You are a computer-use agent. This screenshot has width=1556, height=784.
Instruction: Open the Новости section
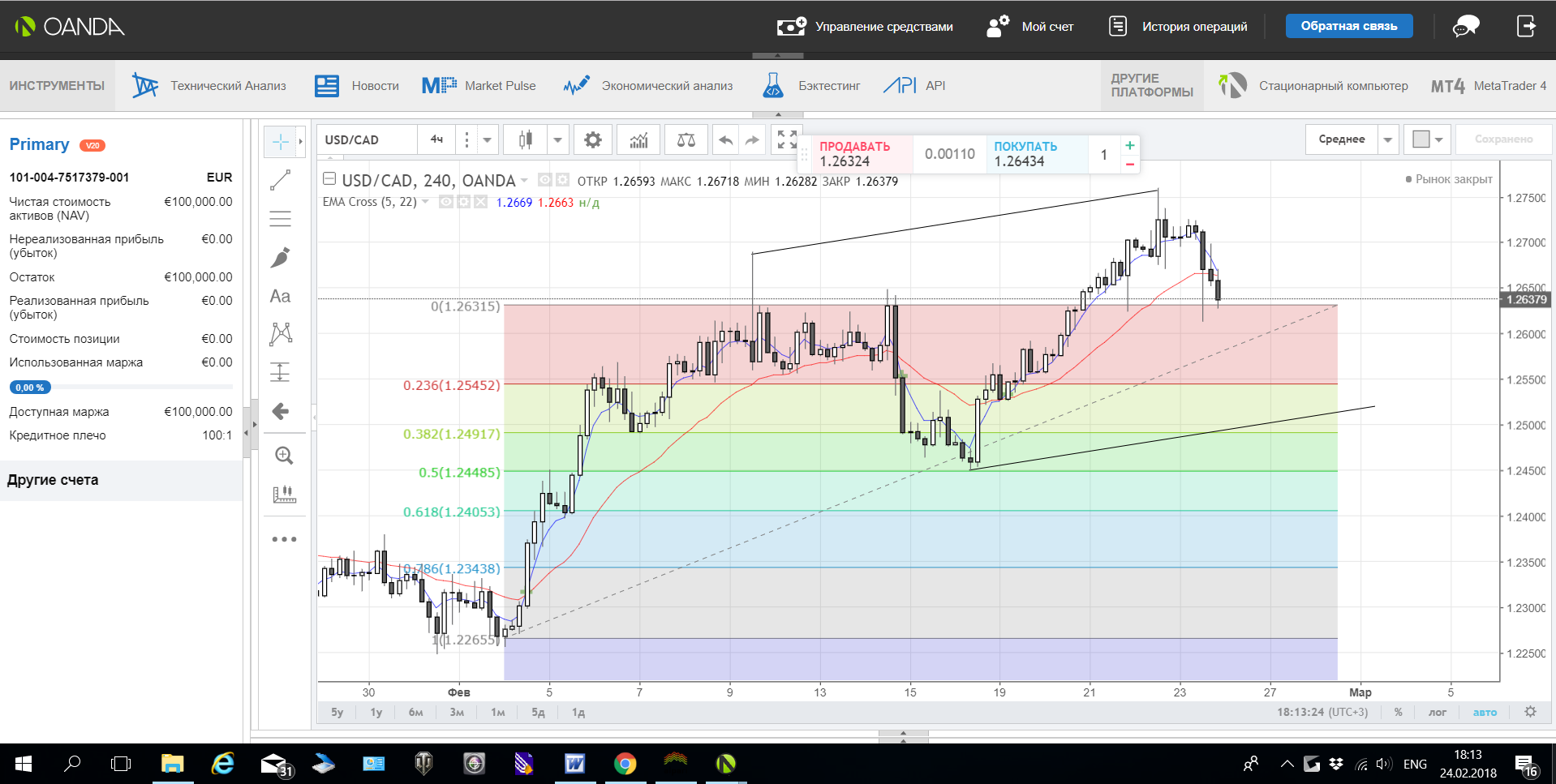pos(357,85)
